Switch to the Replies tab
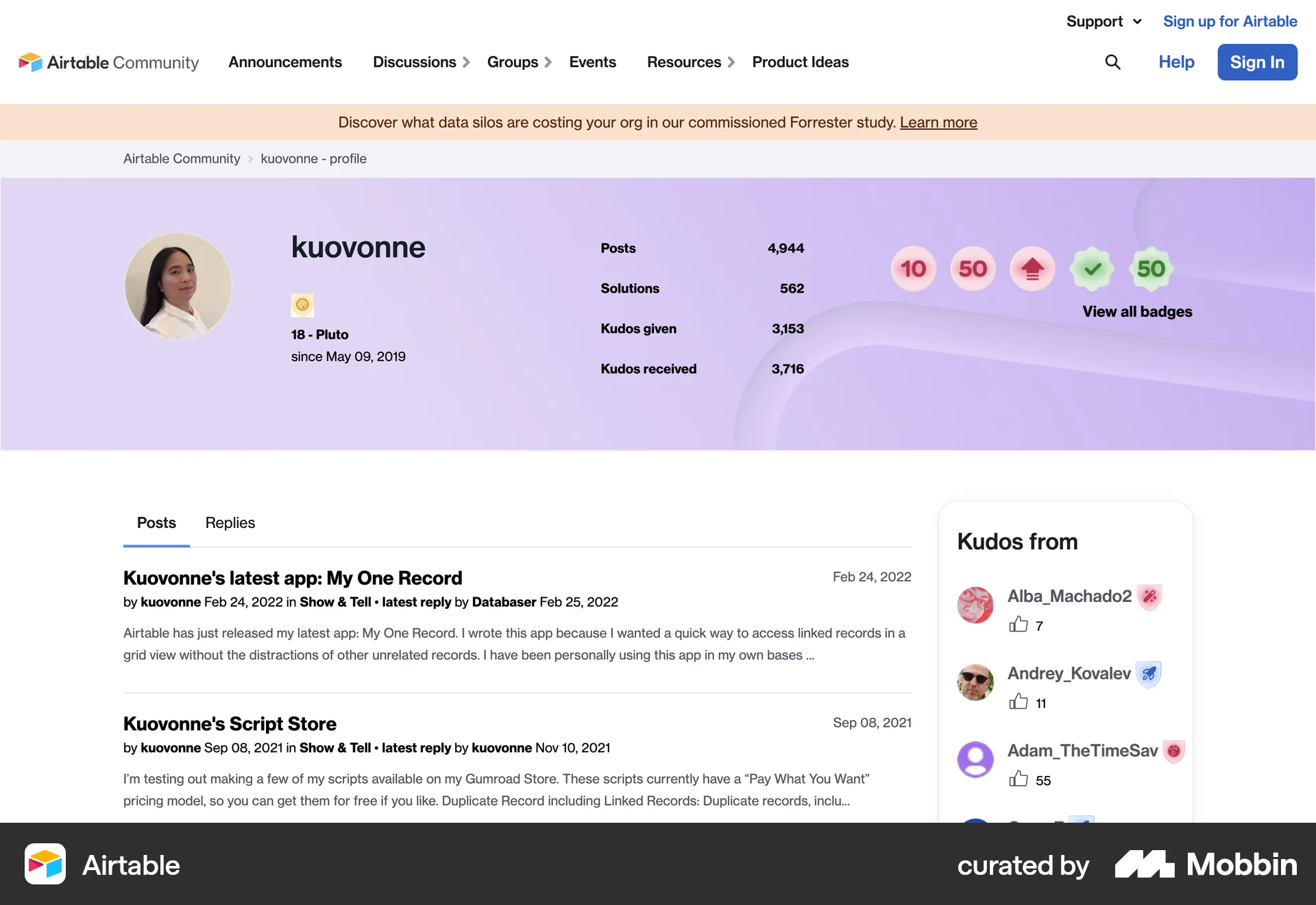 point(230,523)
